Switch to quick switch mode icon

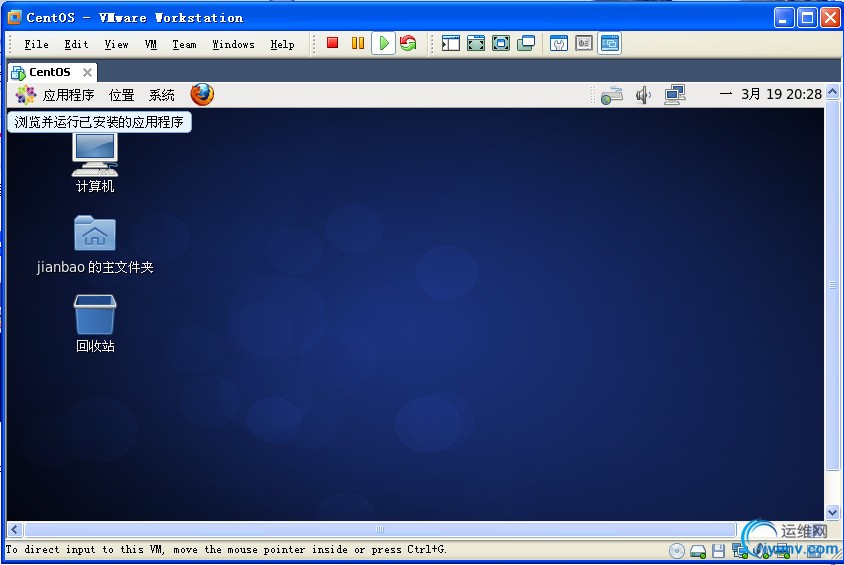tap(501, 43)
